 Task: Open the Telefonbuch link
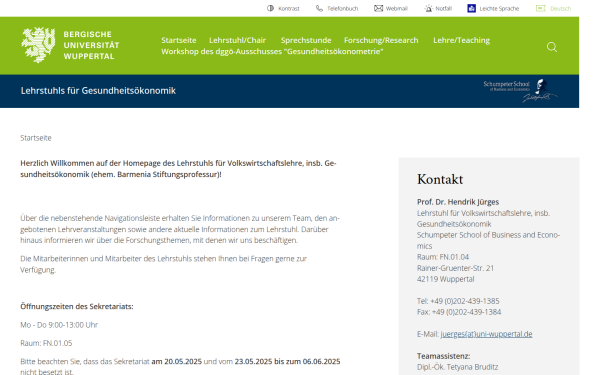(342, 8)
